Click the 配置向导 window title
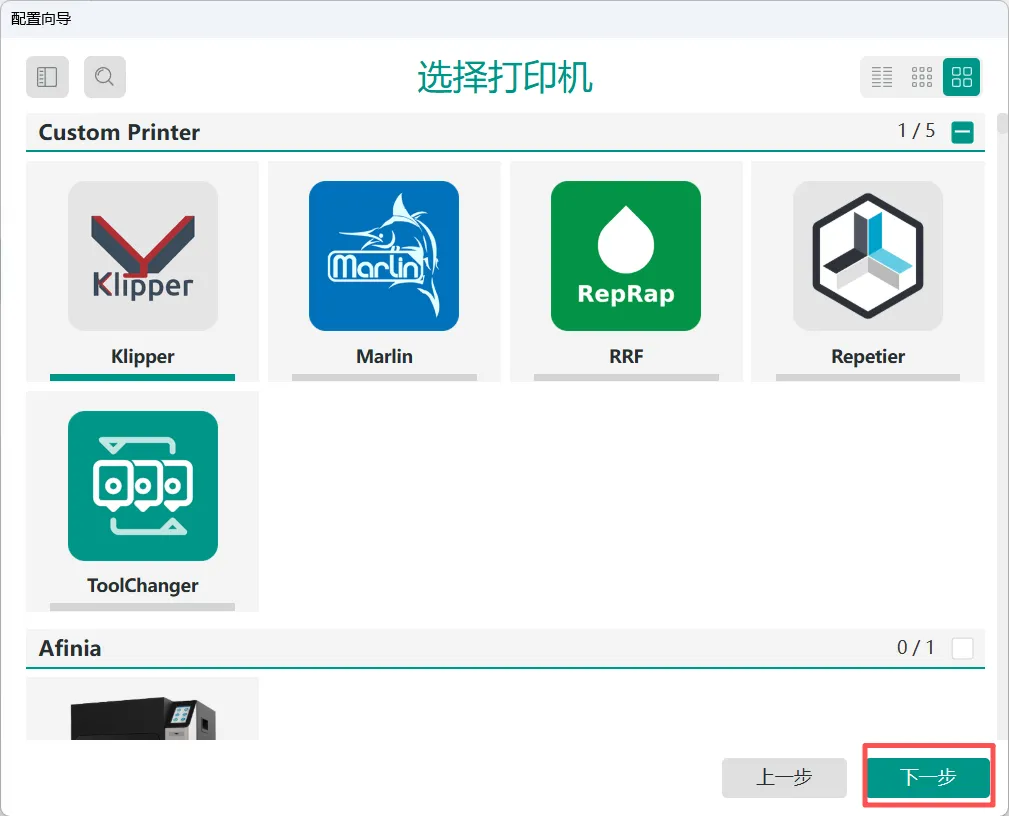 (41, 19)
